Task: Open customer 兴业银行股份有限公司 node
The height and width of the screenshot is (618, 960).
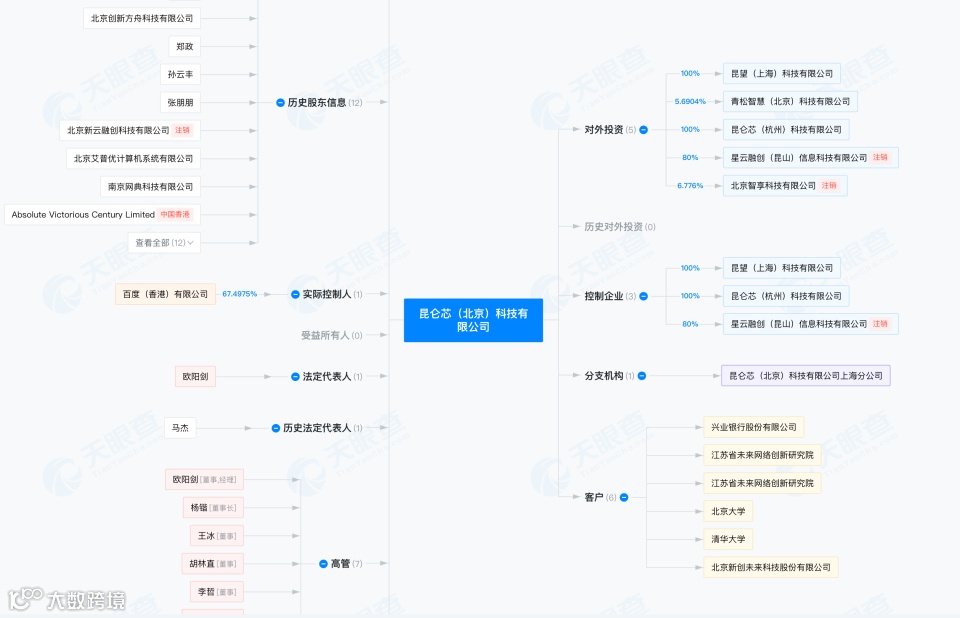Action: 754,428
